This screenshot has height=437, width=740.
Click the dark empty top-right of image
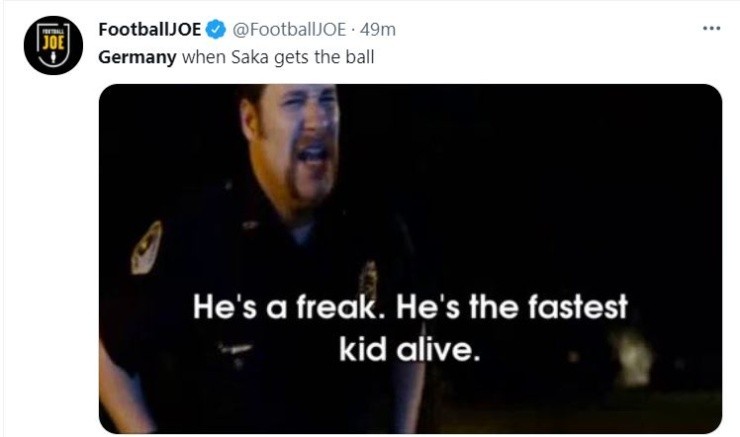click(620, 150)
